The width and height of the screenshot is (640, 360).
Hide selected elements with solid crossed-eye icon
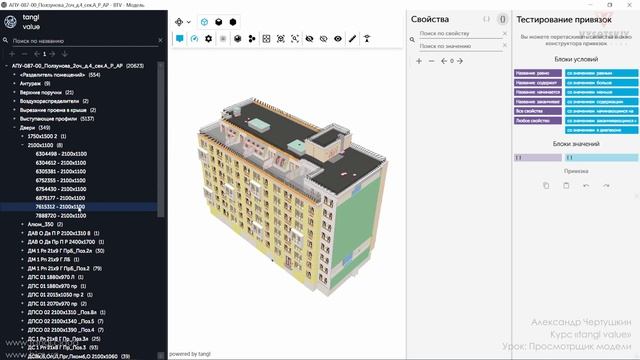(309, 39)
